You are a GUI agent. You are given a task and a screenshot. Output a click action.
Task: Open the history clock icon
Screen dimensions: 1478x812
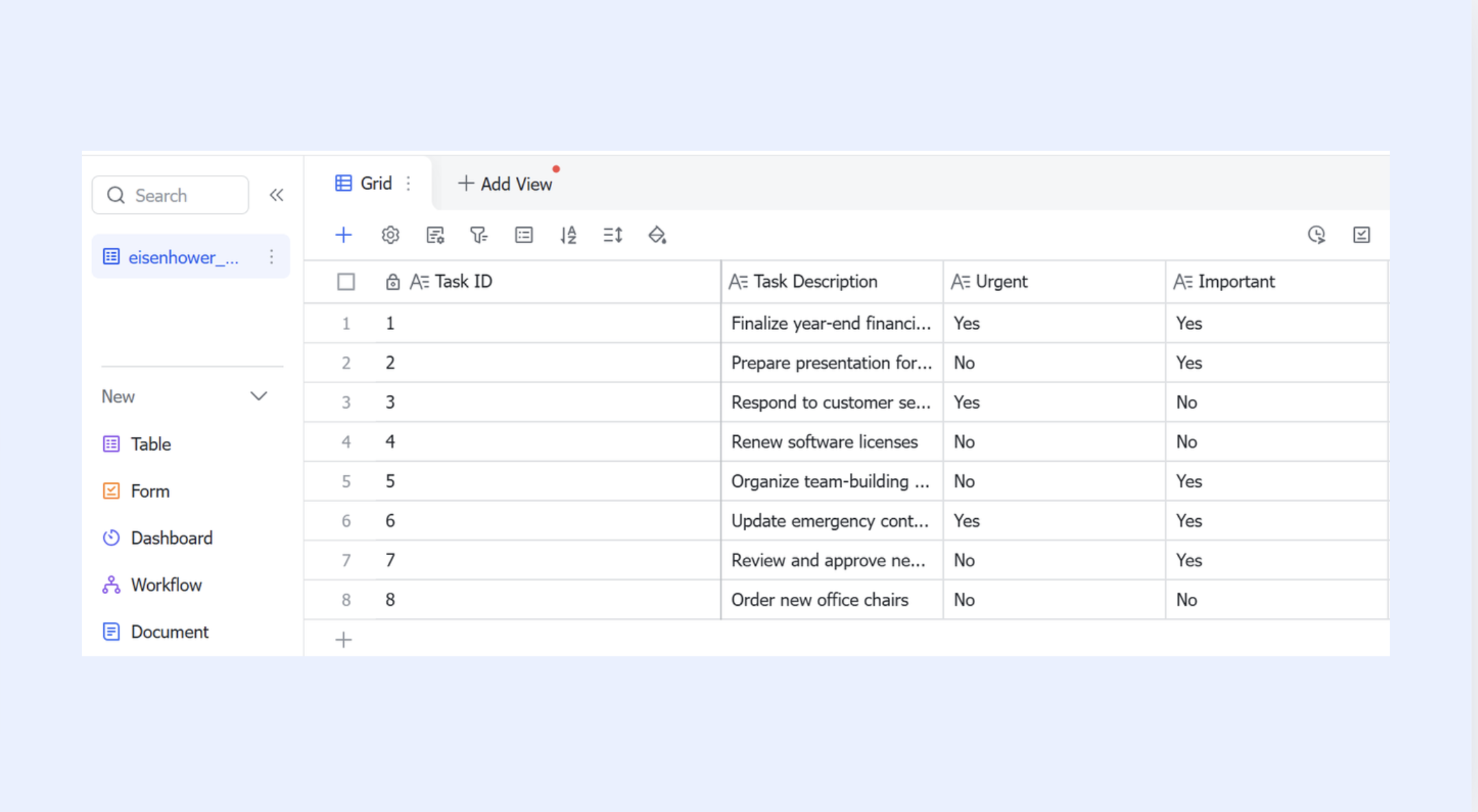tap(1316, 235)
